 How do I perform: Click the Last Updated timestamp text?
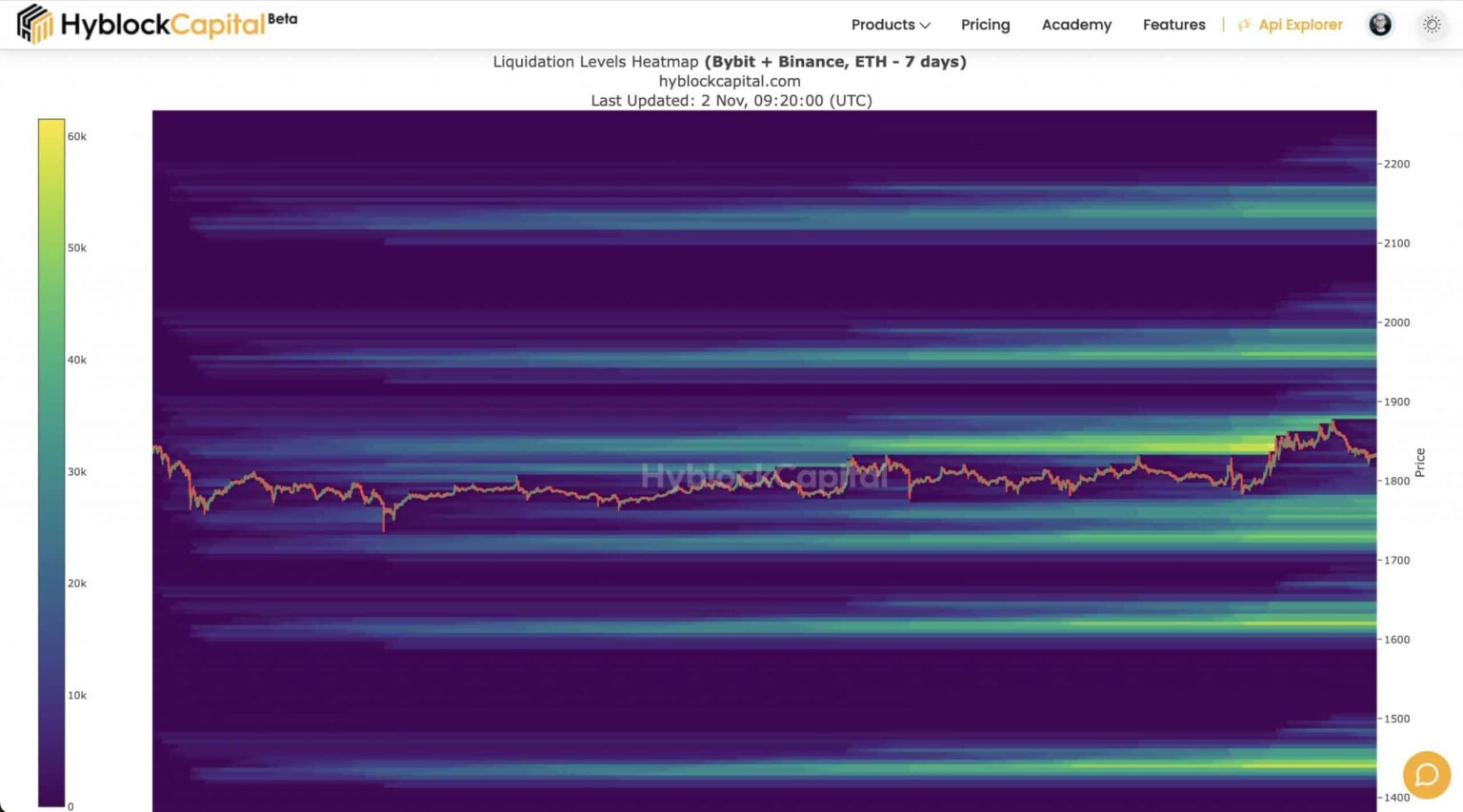pyautogui.click(x=731, y=100)
